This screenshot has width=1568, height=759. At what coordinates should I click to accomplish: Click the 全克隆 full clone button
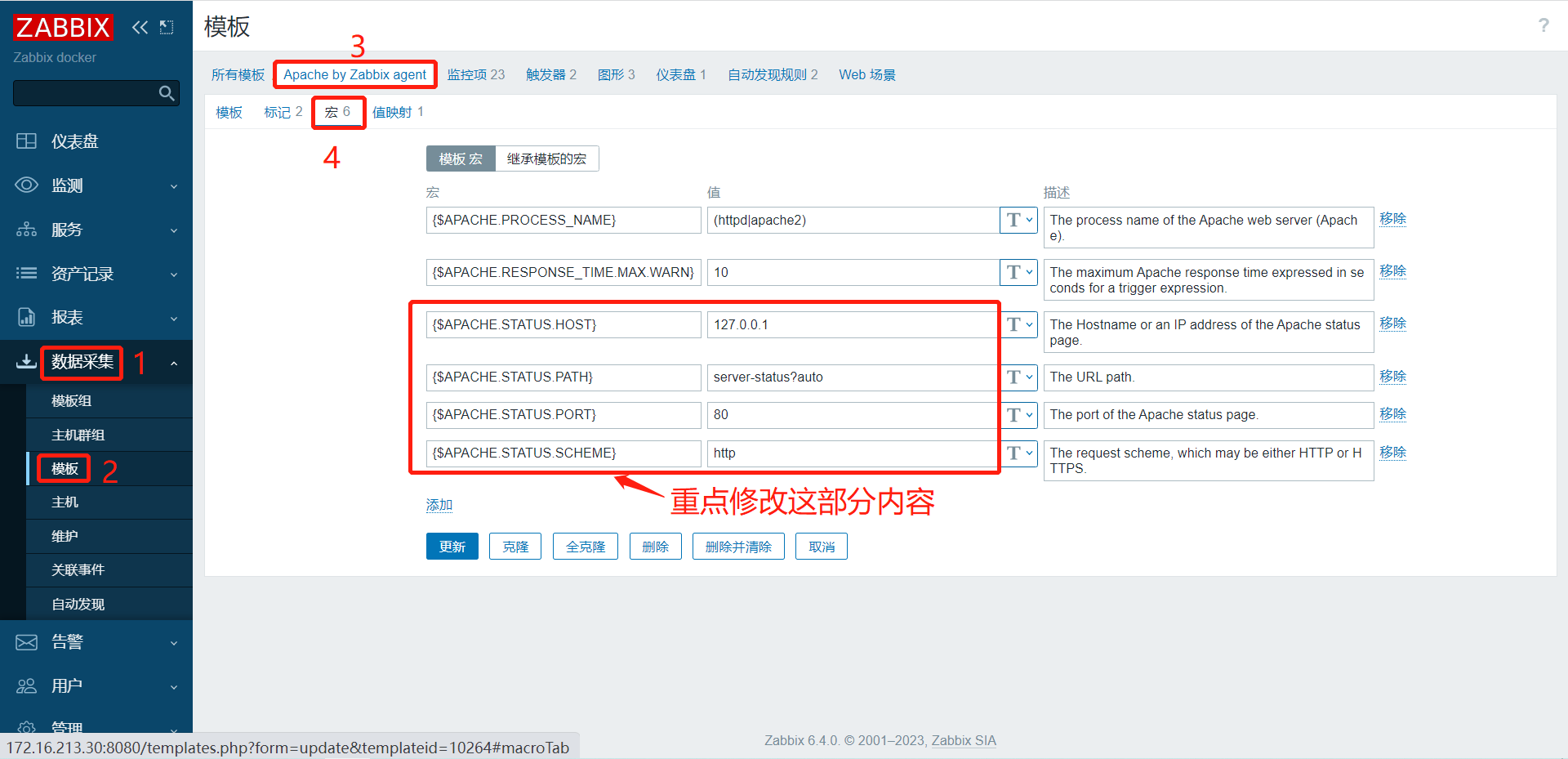pos(586,547)
